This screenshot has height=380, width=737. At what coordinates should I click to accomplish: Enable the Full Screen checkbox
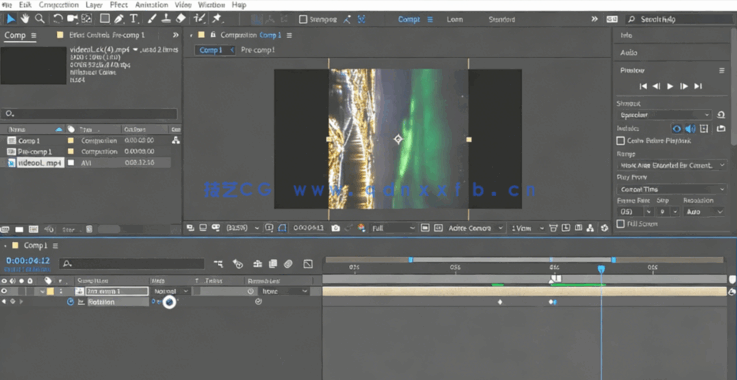point(620,224)
